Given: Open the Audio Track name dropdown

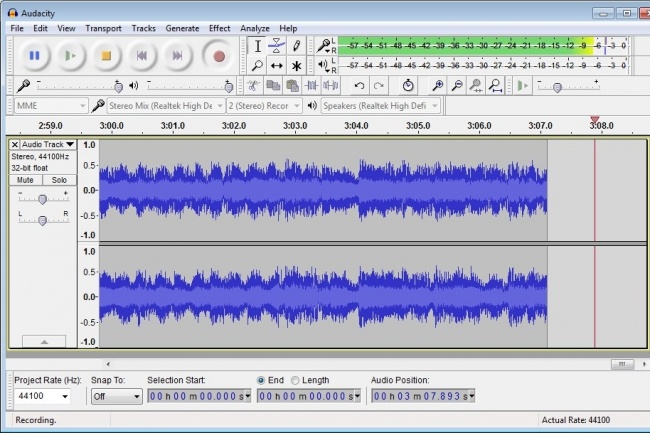Looking at the screenshot, I should coord(48,144).
